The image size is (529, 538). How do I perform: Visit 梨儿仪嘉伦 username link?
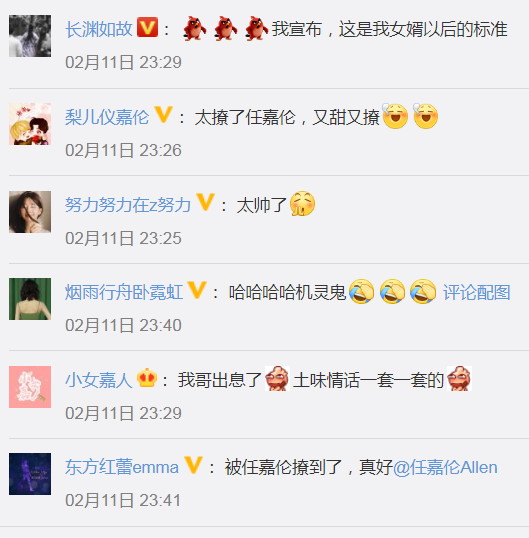pyautogui.click(x=107, y=117)
